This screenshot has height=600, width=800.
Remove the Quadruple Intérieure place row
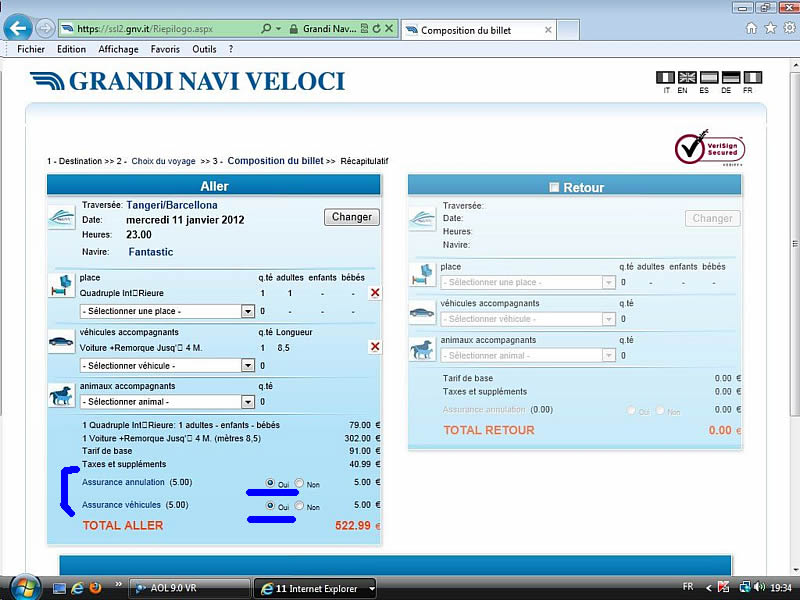tap(375, 293)
